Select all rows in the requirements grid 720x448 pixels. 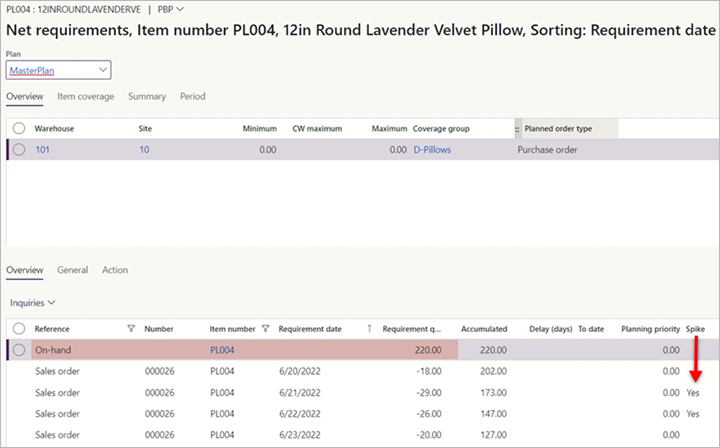19,328
